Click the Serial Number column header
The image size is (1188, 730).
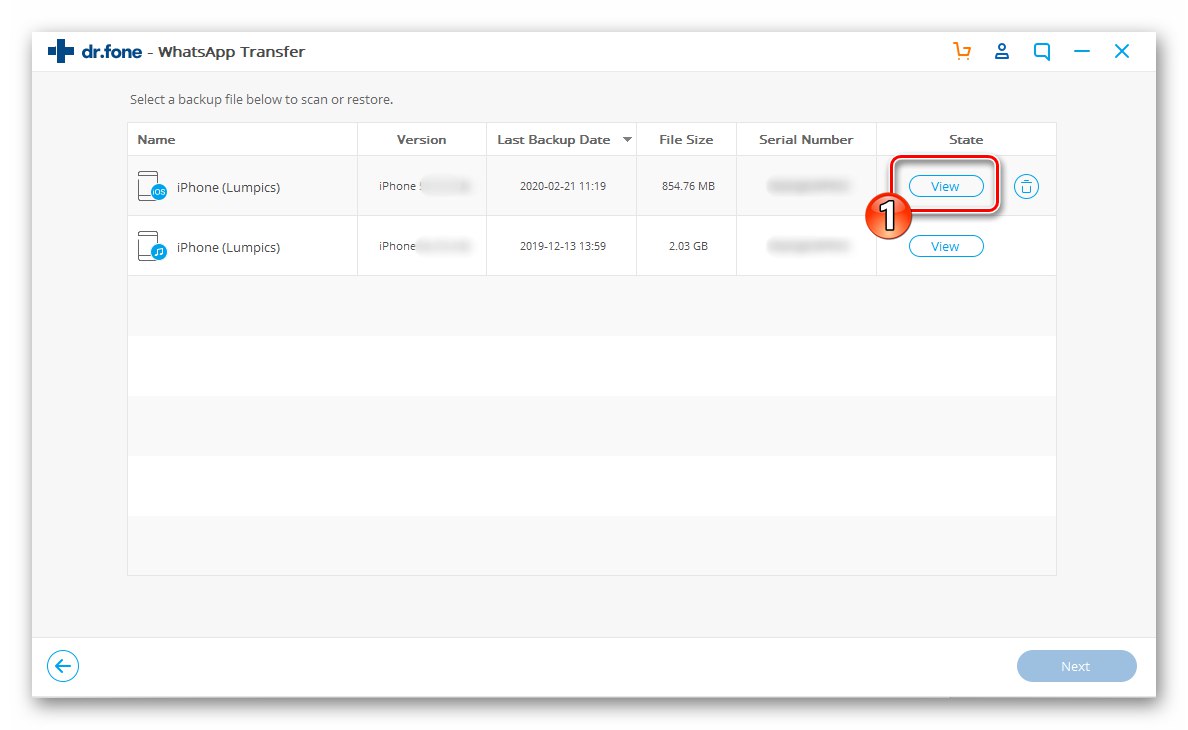(806, 139)
